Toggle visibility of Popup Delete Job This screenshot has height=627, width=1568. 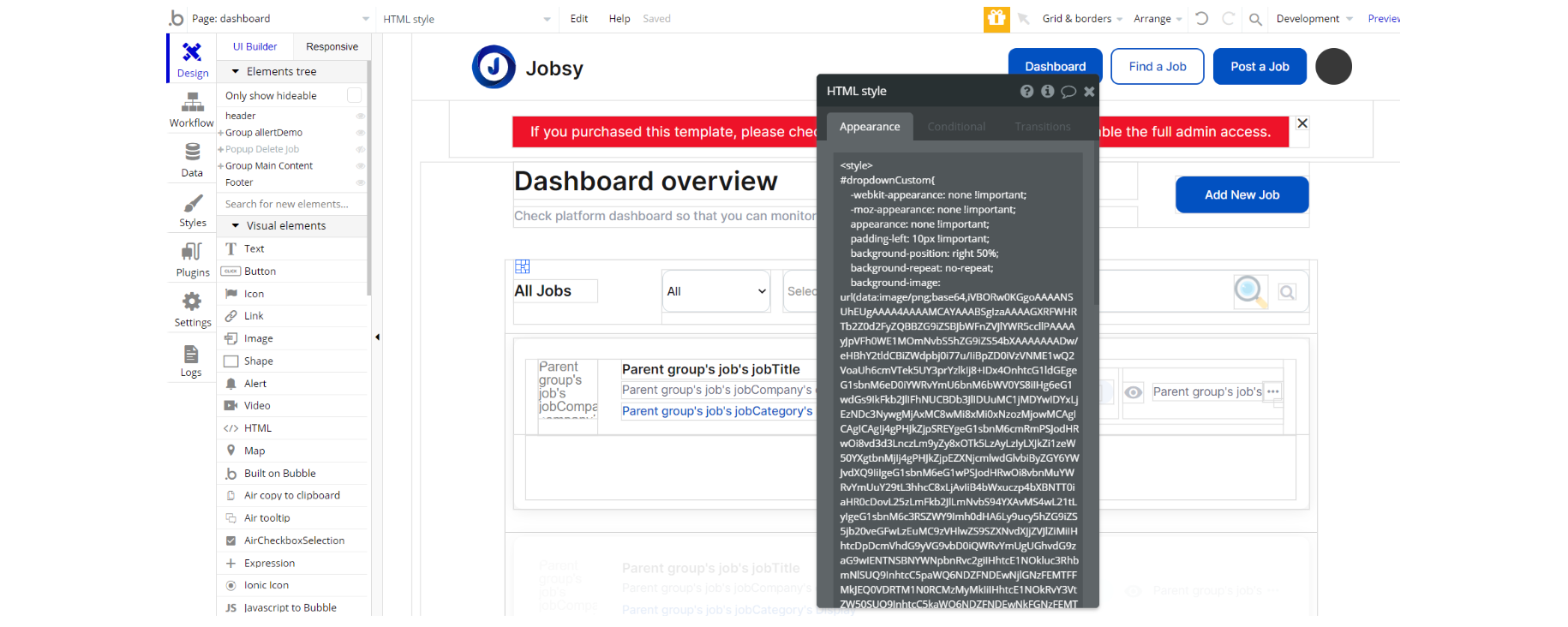click(x=361, y=149)
